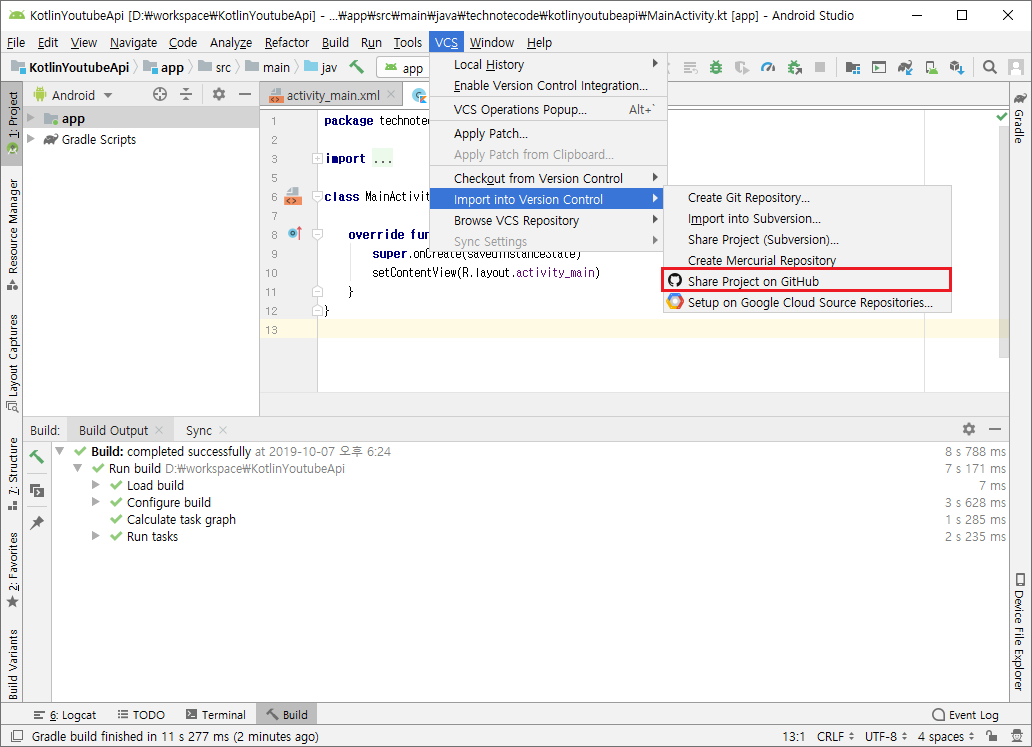Click the green Debug app bug icon
Image resolution: width=1032 pixels, height=747 pixels.
click(x=715, y=67)
